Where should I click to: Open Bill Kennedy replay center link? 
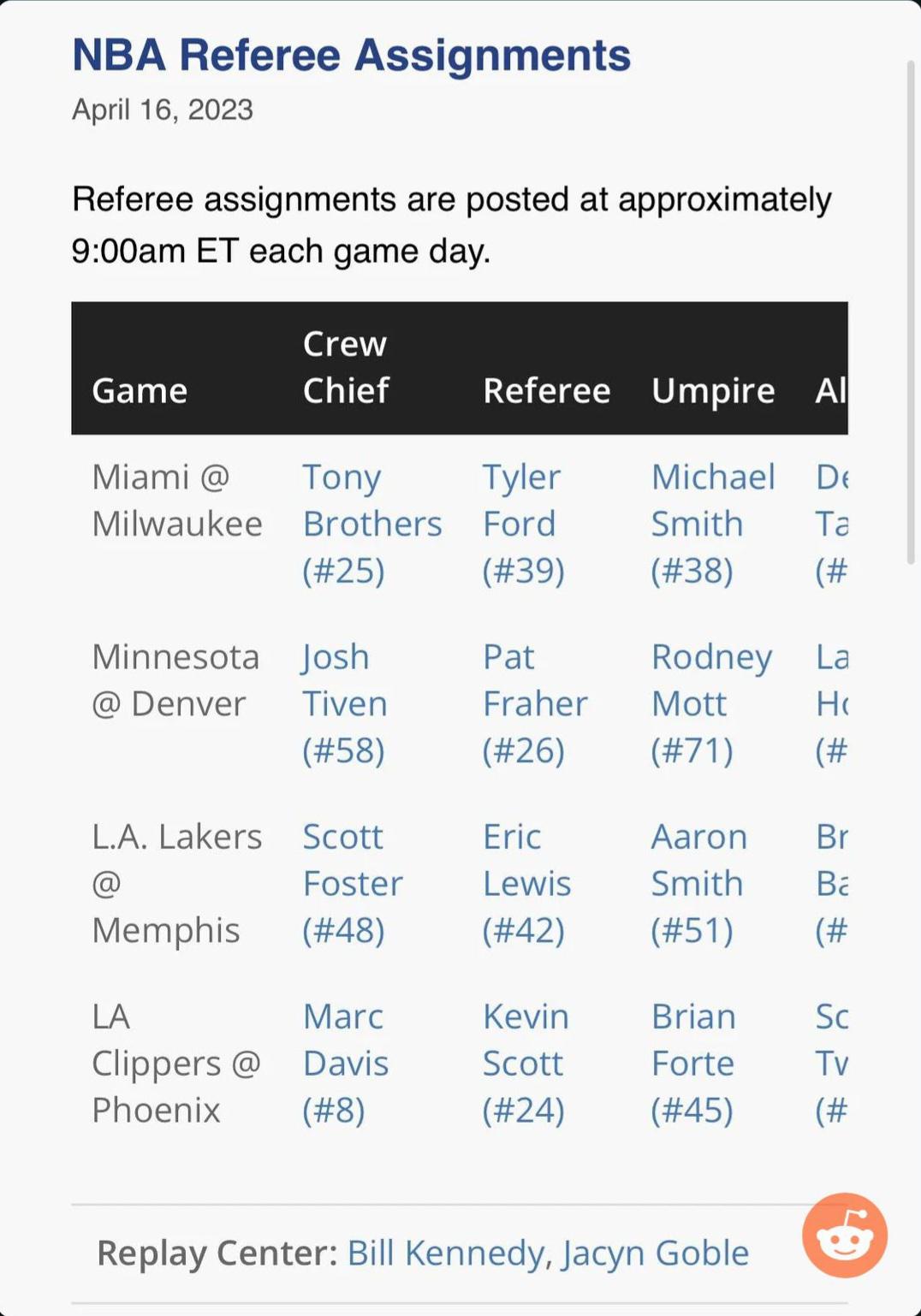click(445, 1253)
